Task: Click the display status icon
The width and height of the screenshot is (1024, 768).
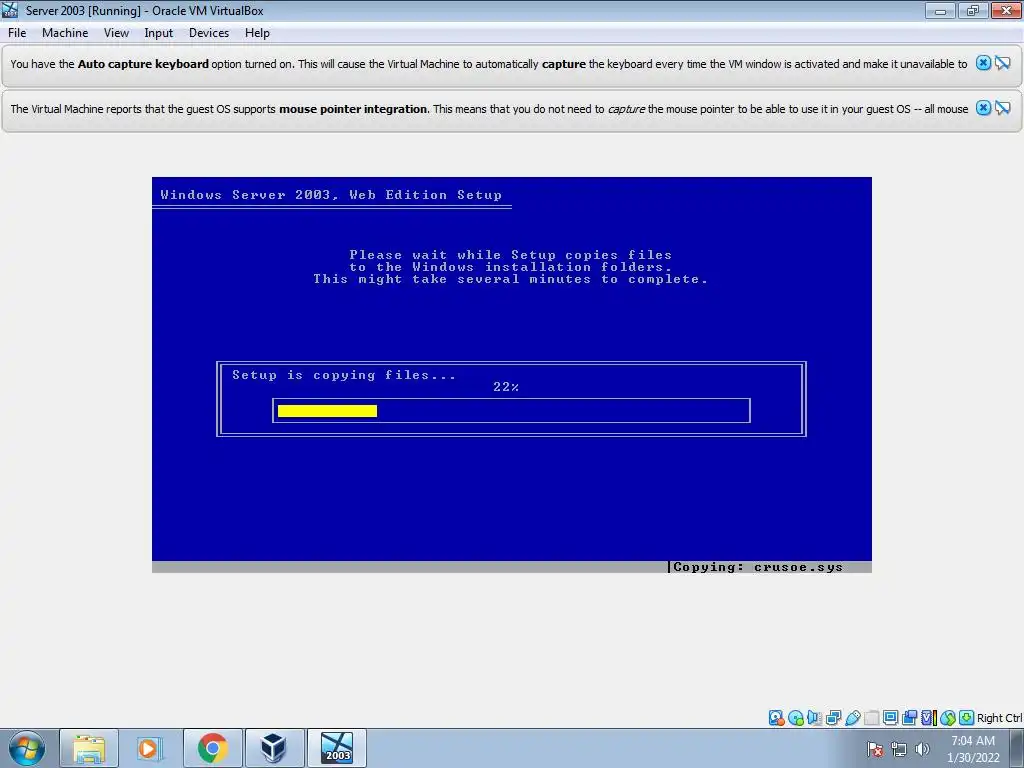Action: point(890,718)
